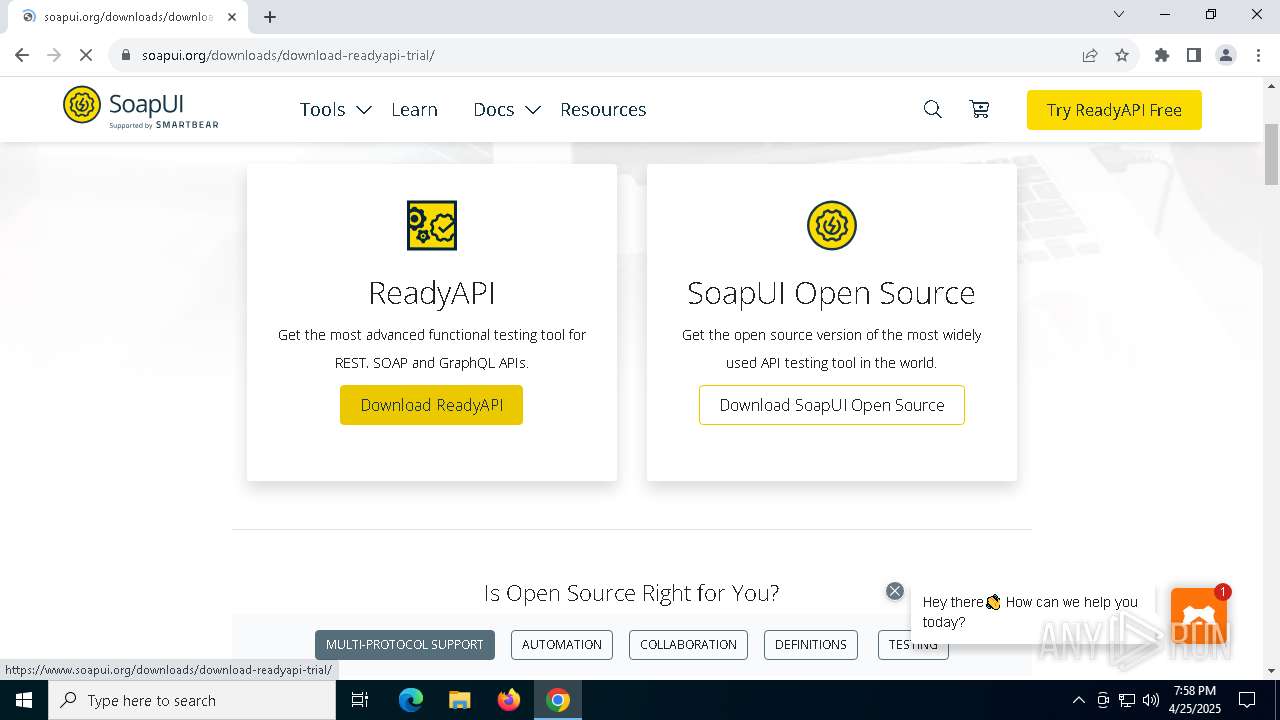Select COLLABORATION tab
Screen dimensions: 1280x720
(x=688, y=645)
